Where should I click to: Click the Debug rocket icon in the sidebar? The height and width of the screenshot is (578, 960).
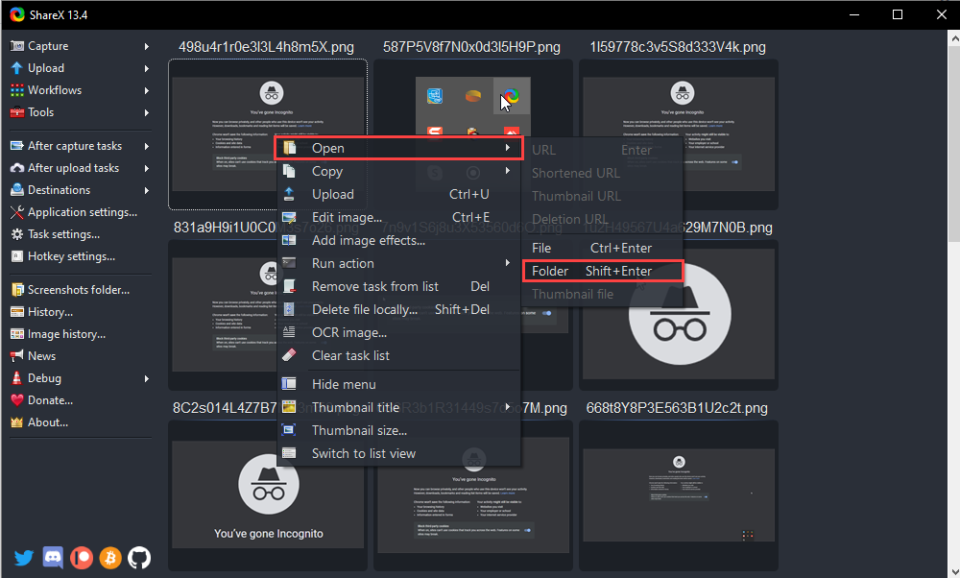click(17, 377)
